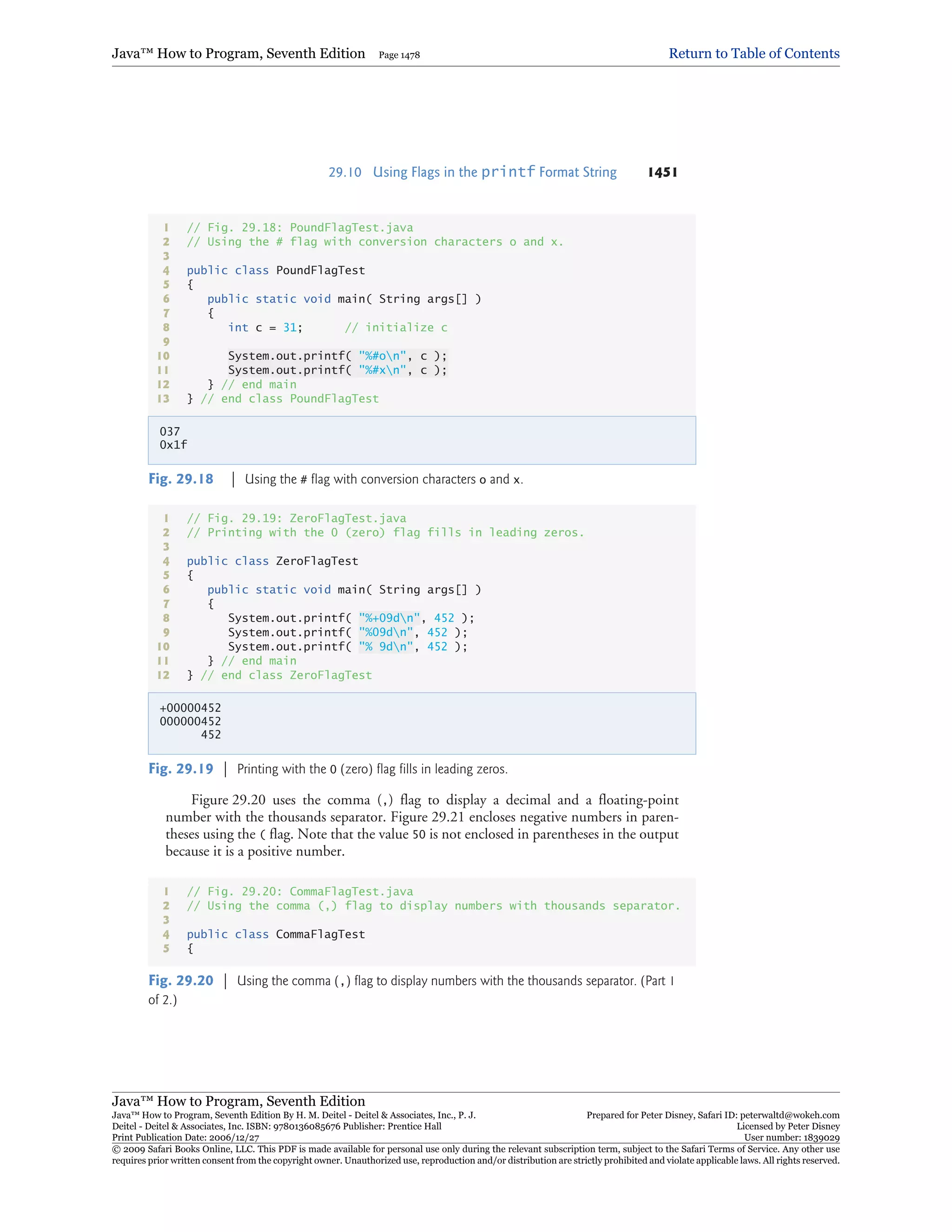The image size is (952, 1232).
Task: Click the page number 1451
Action: (662, 172)
